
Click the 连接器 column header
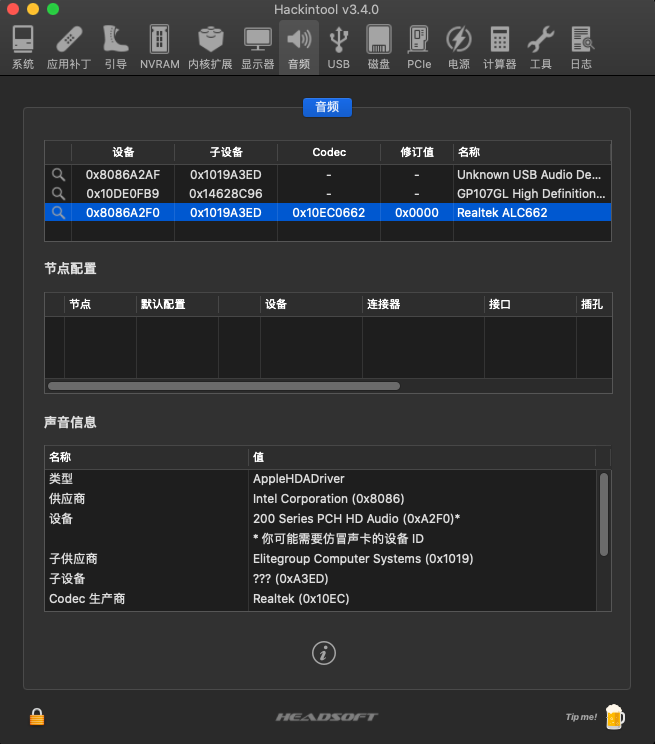423,304
